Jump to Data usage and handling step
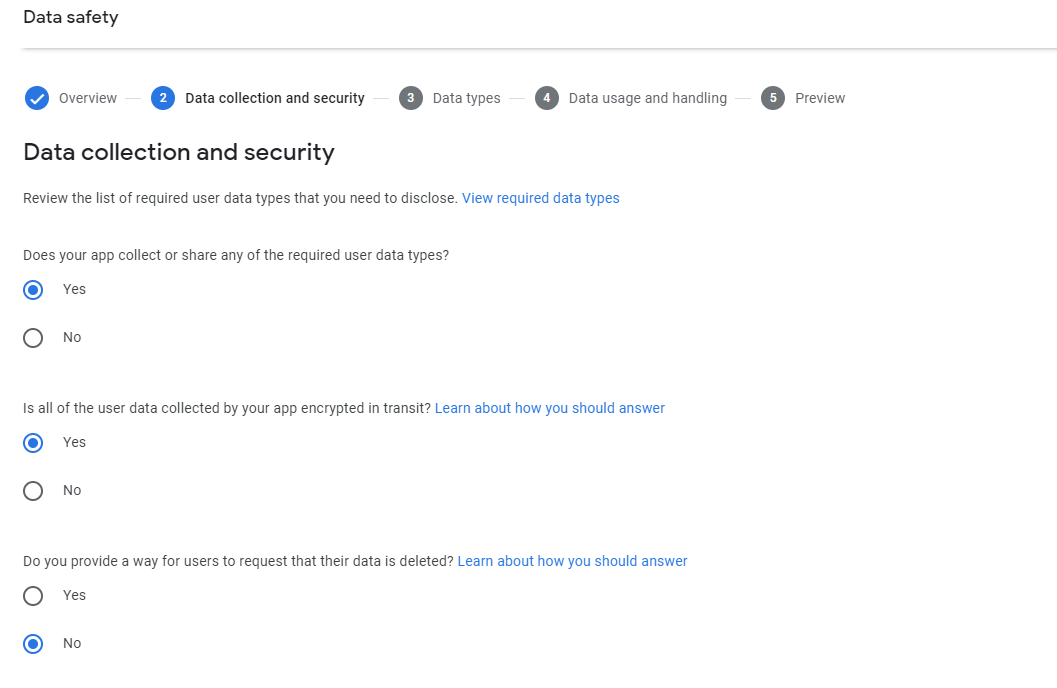This screenshot has width=1057, height=688. pos(648,98)
